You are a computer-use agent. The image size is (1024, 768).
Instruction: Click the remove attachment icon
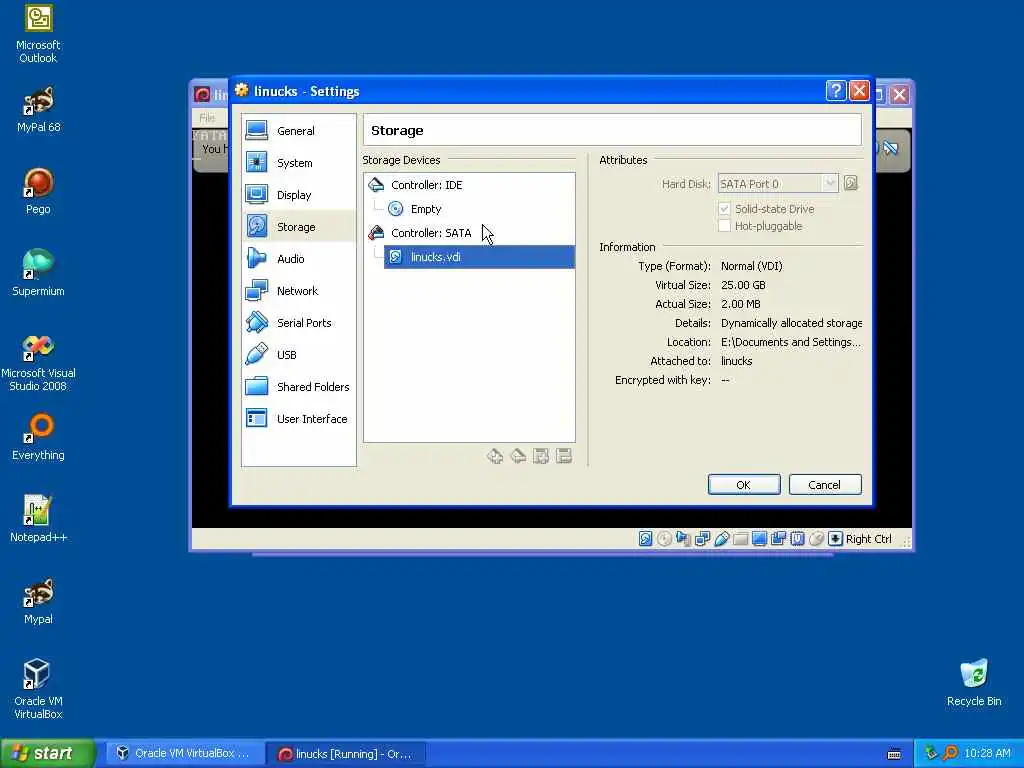click(x=564, y=456)
